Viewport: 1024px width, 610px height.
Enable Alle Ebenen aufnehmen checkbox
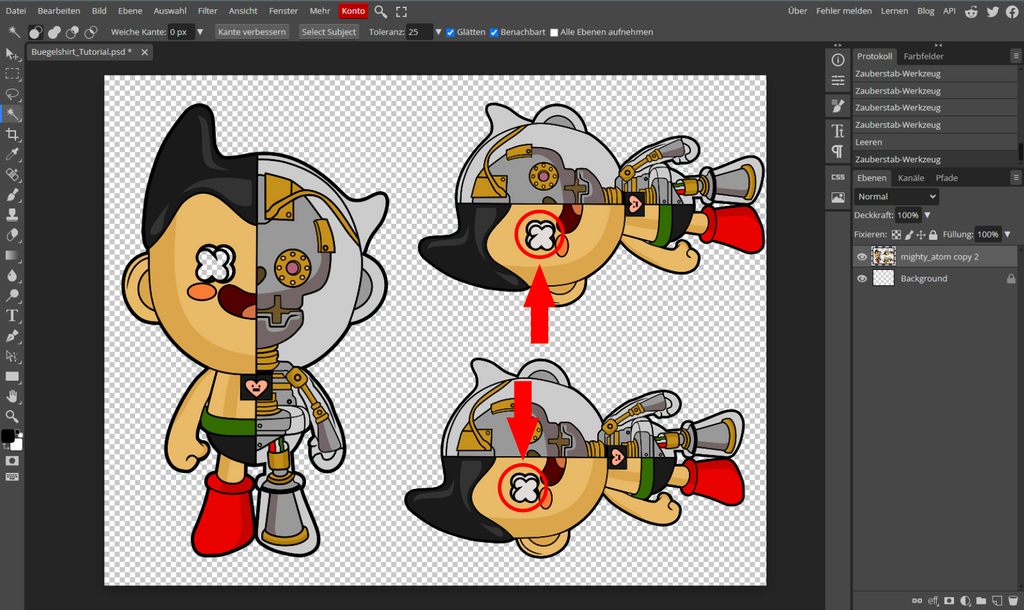click(554, 33)
